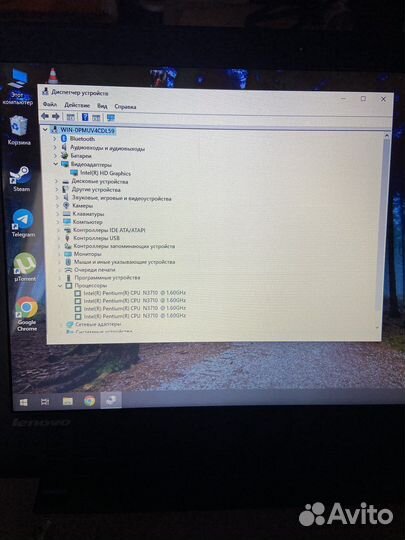Click the speaker icon beside Аудиовходы и аудиовыходы
The image size is (405, 540).
point(64,147)
